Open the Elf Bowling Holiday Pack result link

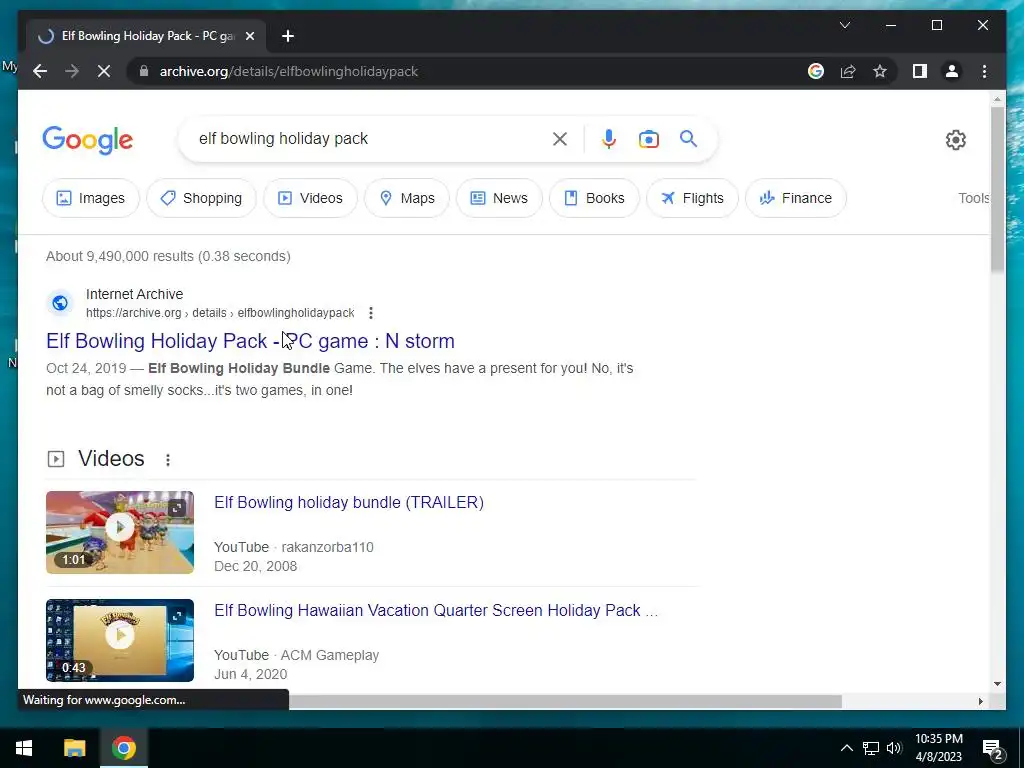click(250, 341)
